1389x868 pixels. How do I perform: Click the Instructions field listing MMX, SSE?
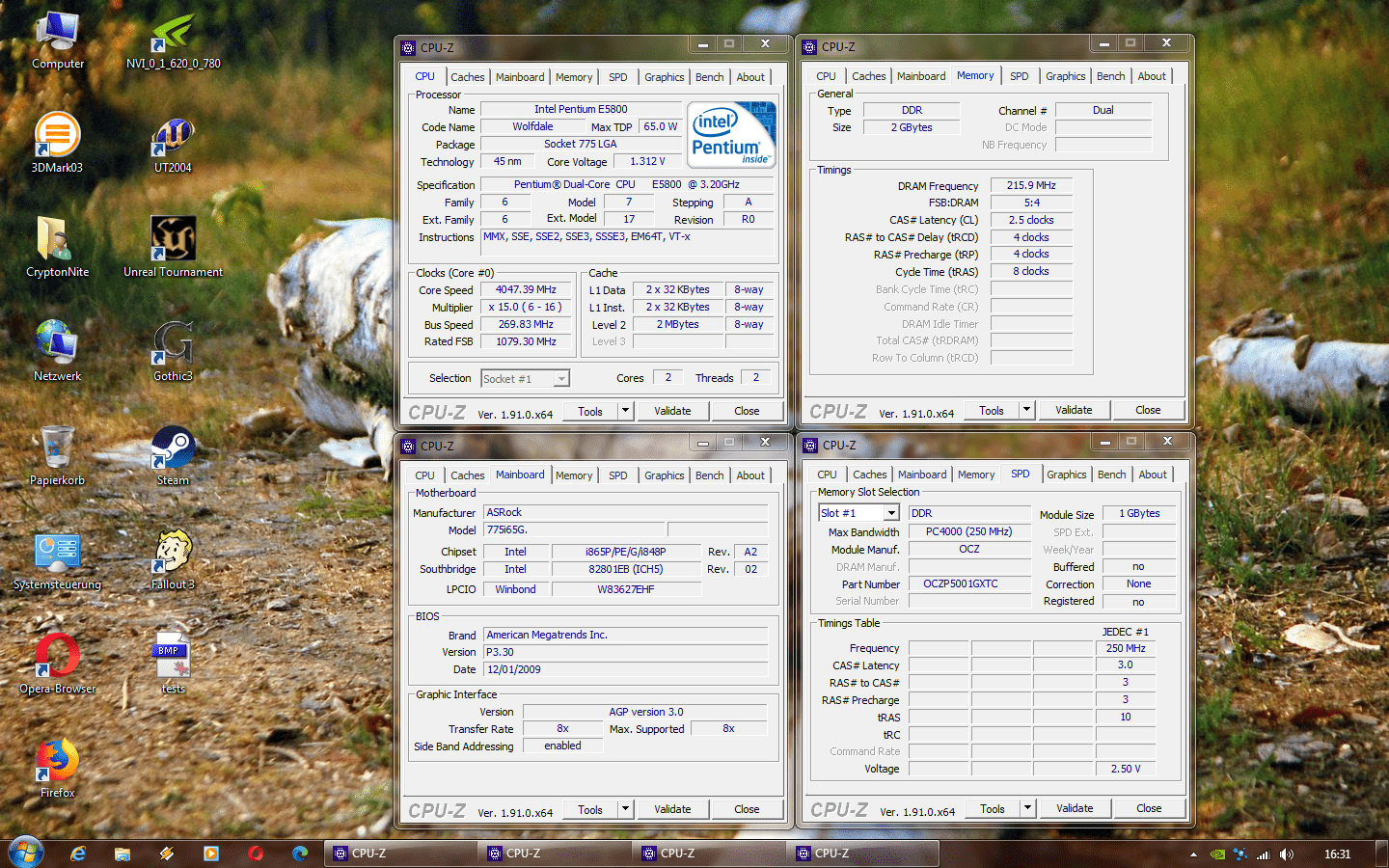628,242
